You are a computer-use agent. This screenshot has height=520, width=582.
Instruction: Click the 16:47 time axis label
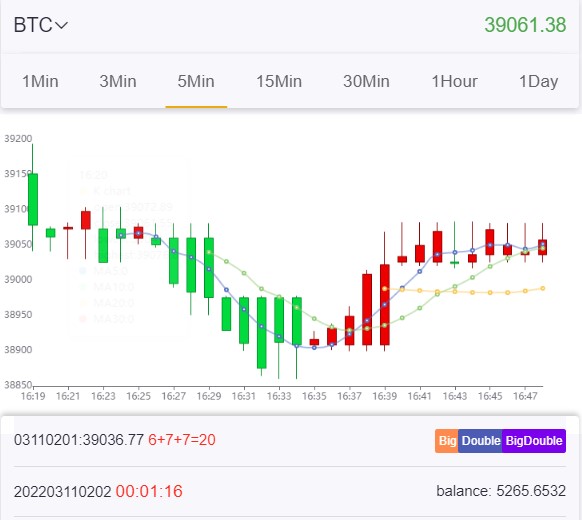click(525, 396)
